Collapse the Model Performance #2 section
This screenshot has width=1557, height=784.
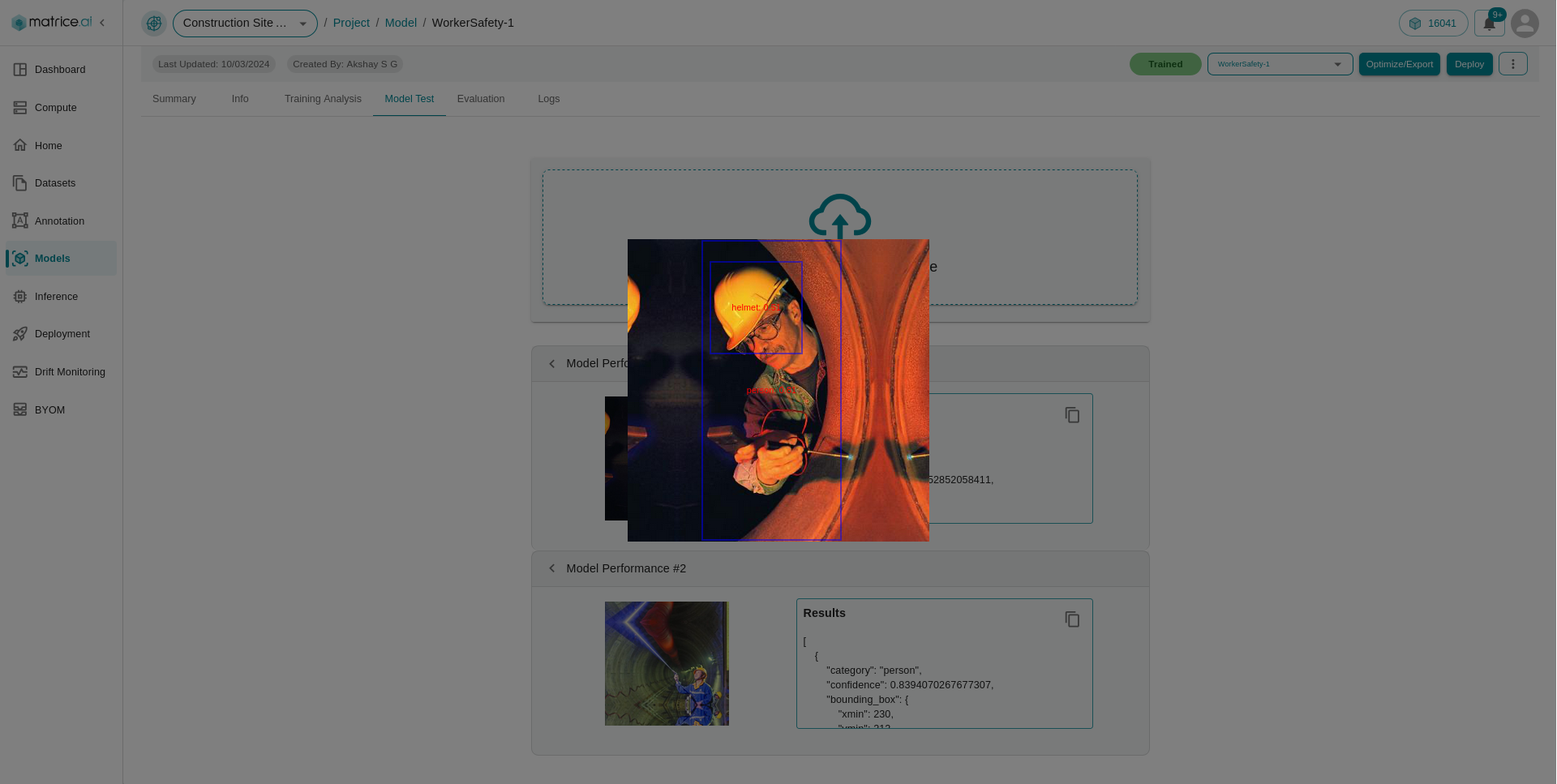pos(552,568)
